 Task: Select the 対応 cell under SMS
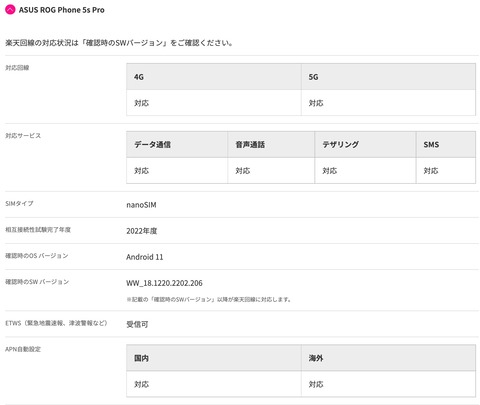coord(446,170)
